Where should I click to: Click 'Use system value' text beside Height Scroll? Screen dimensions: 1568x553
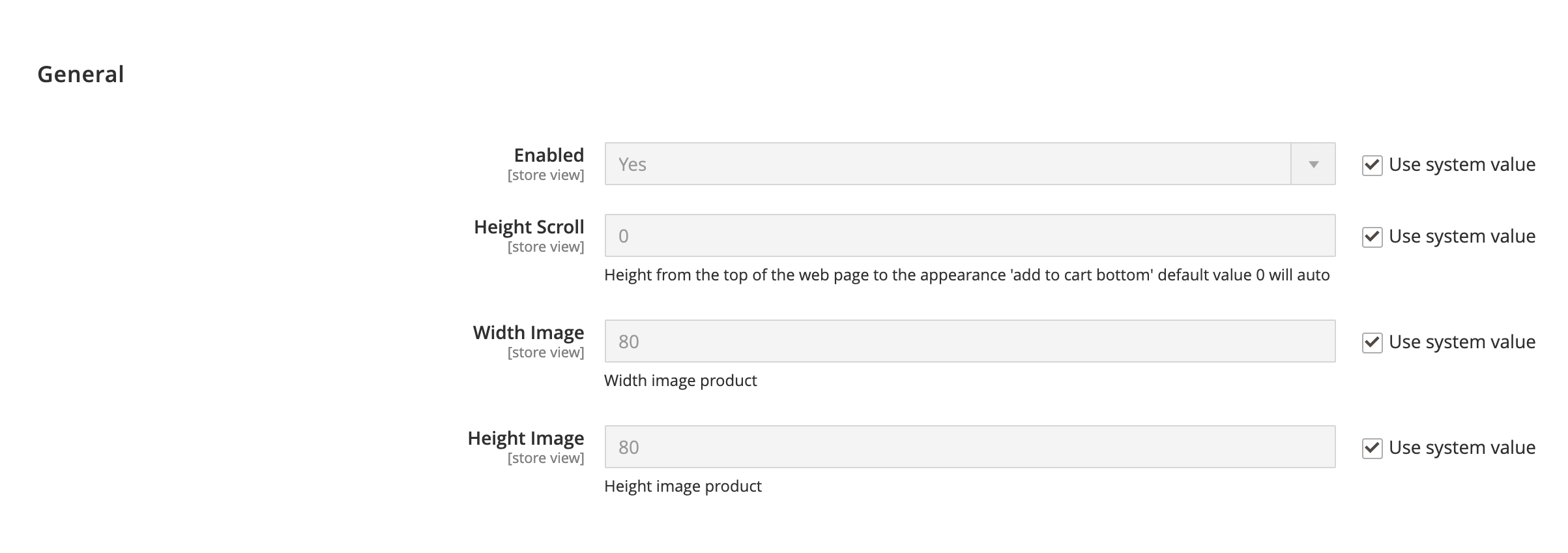tap(1462, 237)
